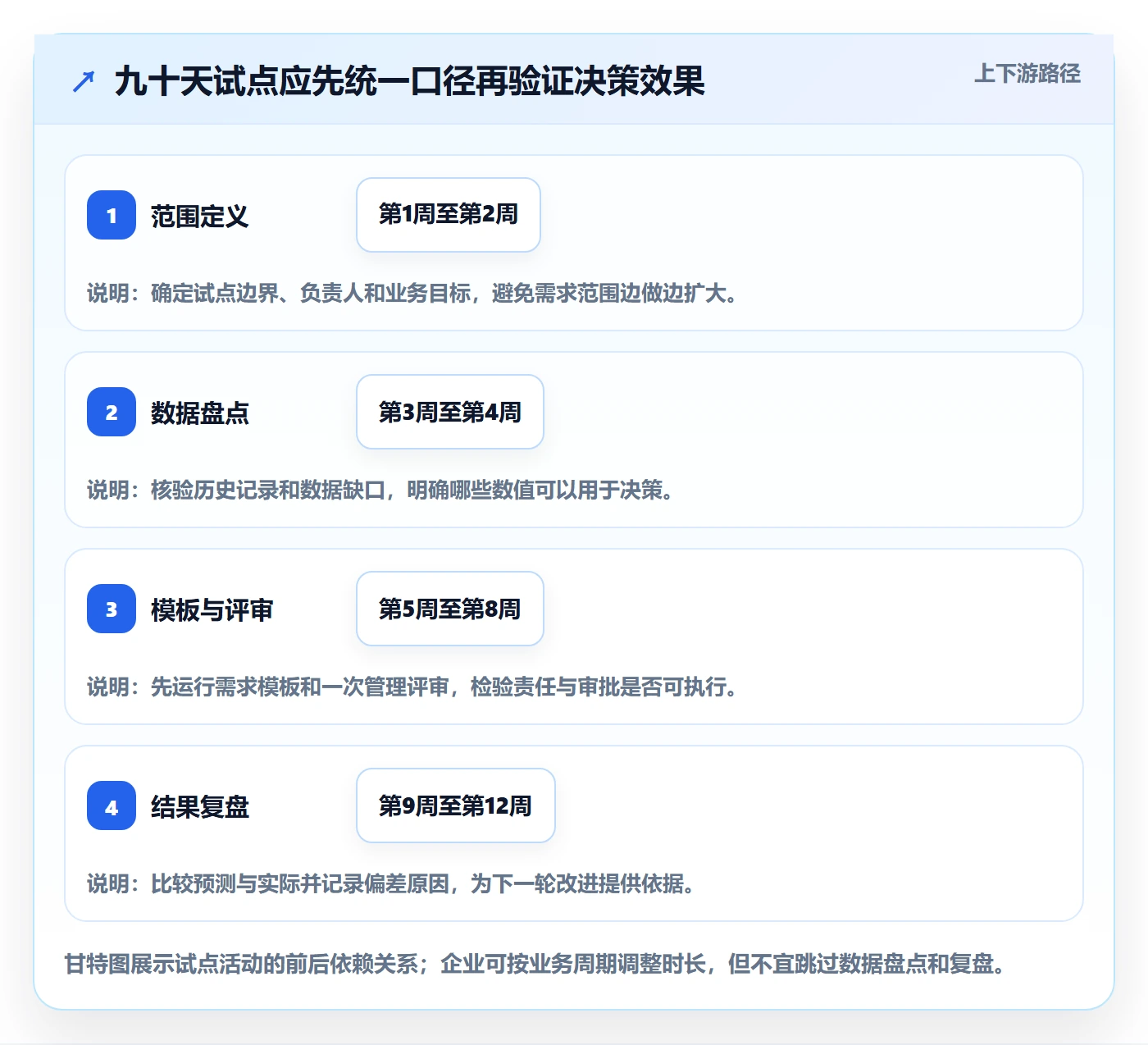Click the description starting 说明：核验历史记录
The image size is (1148, 1045).
[381, 490]
